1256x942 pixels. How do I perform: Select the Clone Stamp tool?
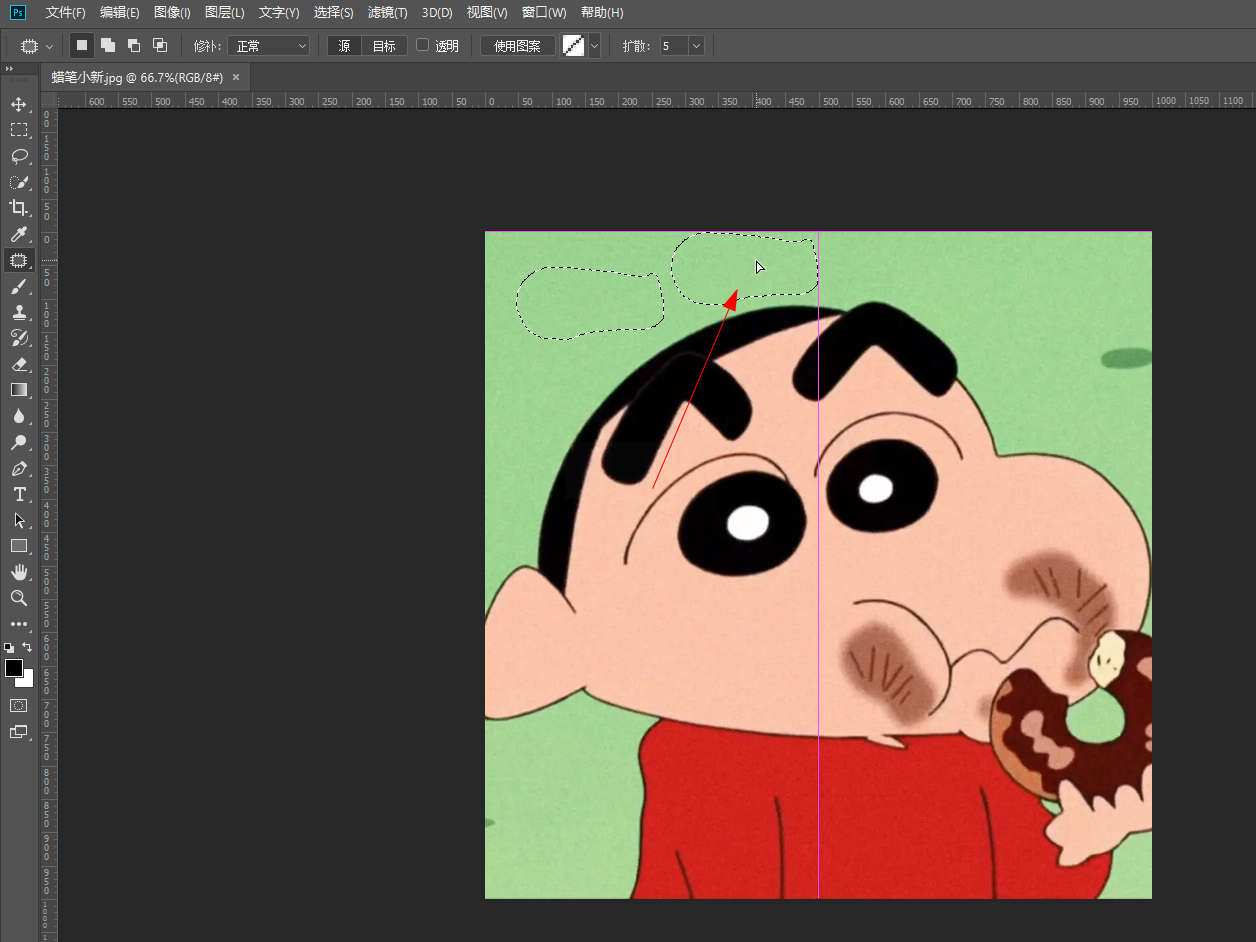(19, 312)
